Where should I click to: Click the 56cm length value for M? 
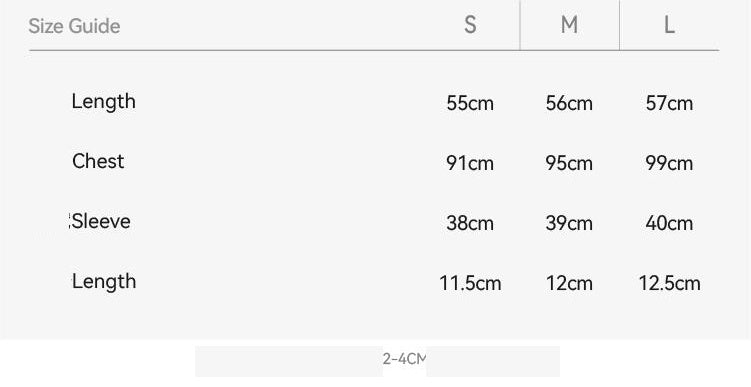click(569, 103)
